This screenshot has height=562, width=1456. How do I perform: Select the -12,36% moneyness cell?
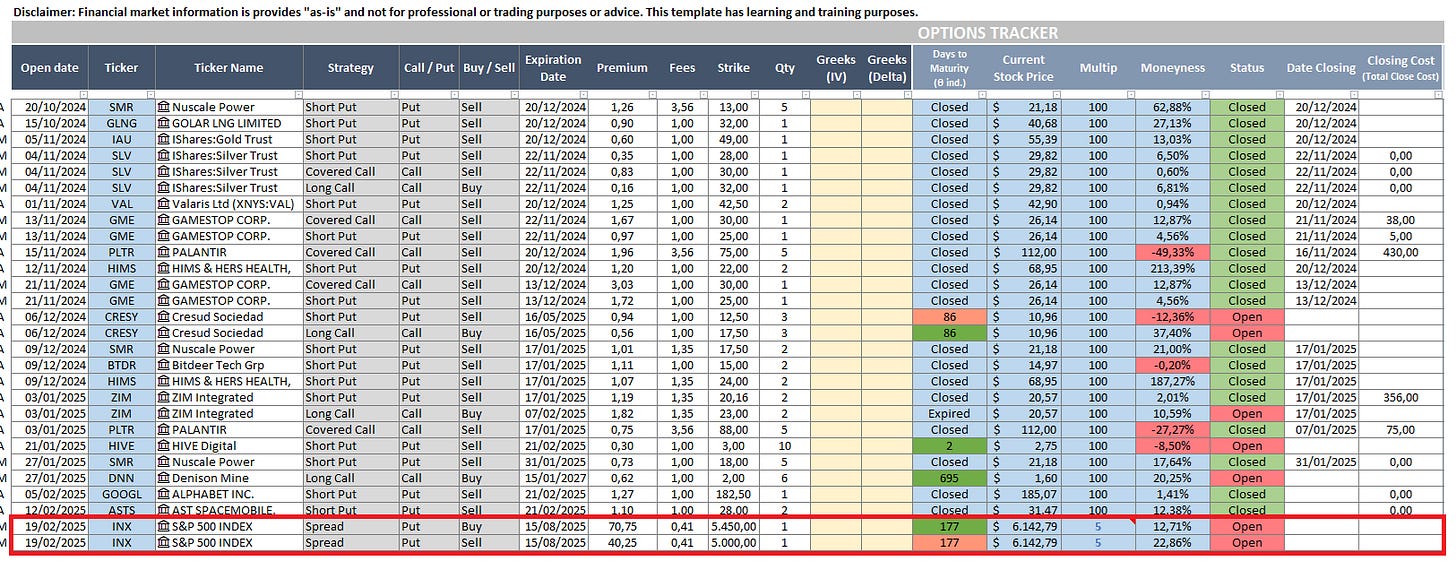(1173, 317)
